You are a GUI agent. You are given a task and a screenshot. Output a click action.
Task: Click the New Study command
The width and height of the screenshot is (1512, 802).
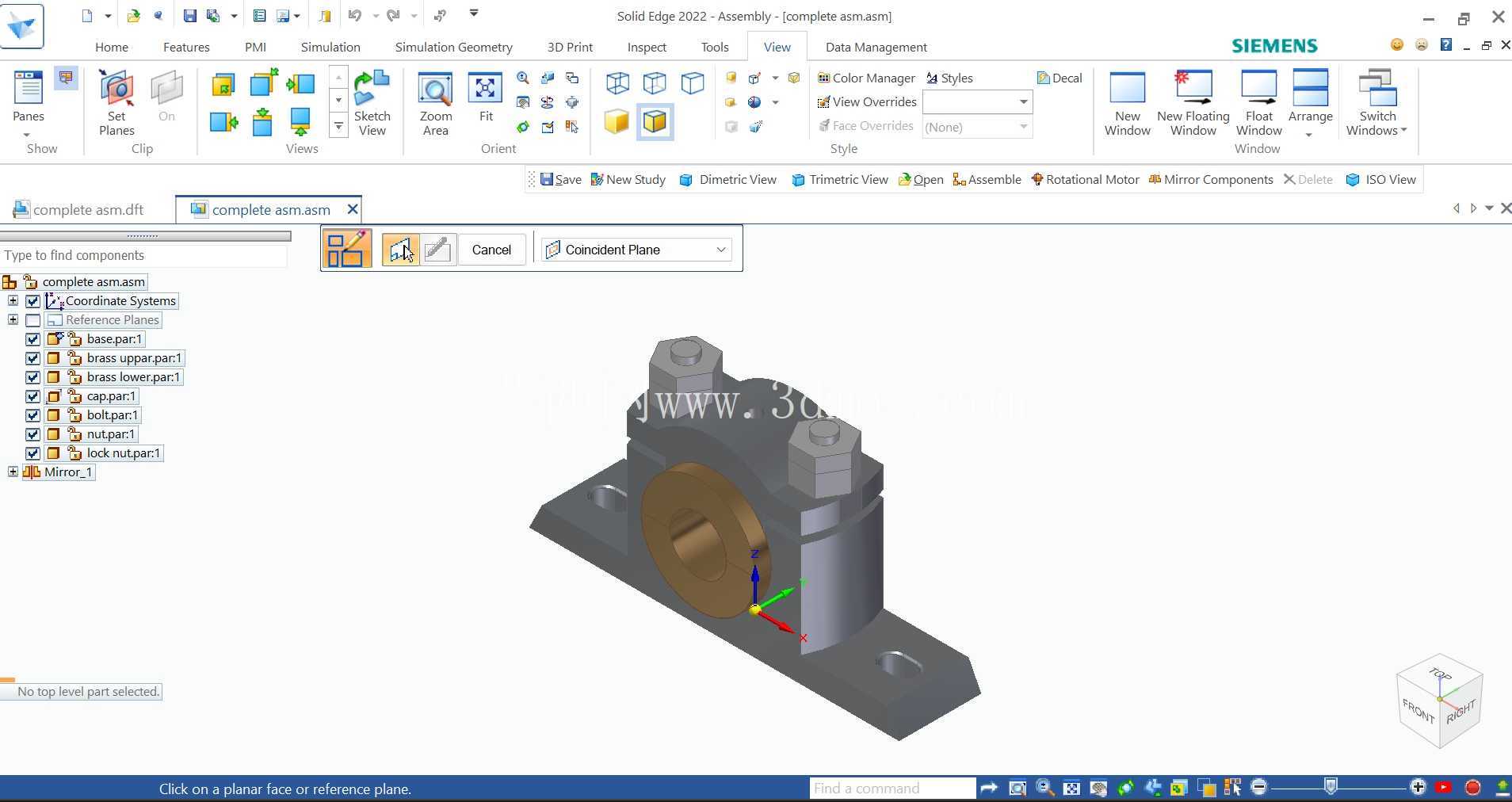(x=628, y=179)
